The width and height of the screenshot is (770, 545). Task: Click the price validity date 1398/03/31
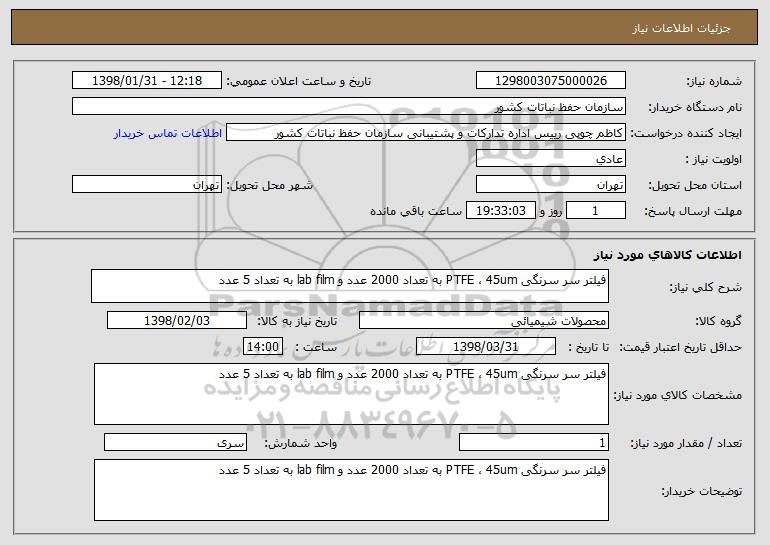pyautogui.click(x=486, y=347)
